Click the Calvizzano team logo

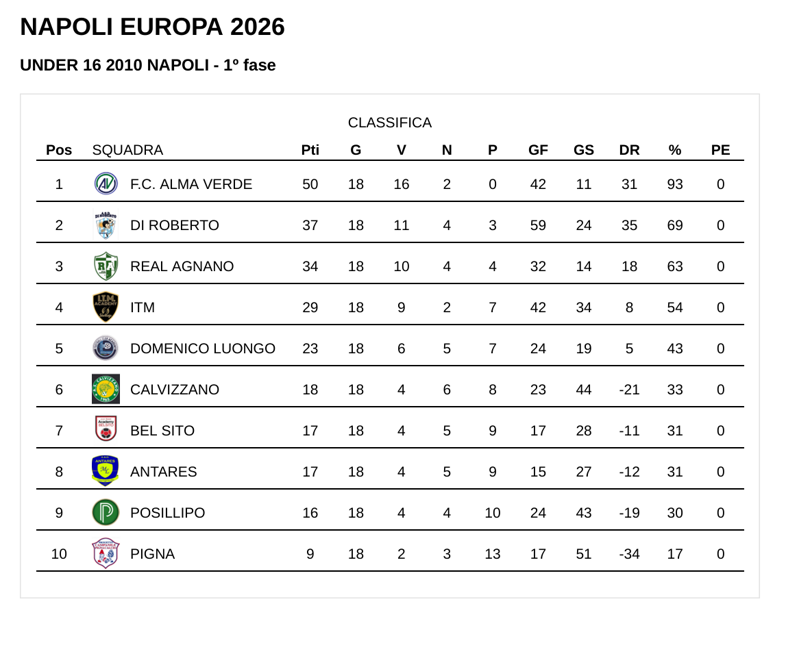(x=105, y=389)
